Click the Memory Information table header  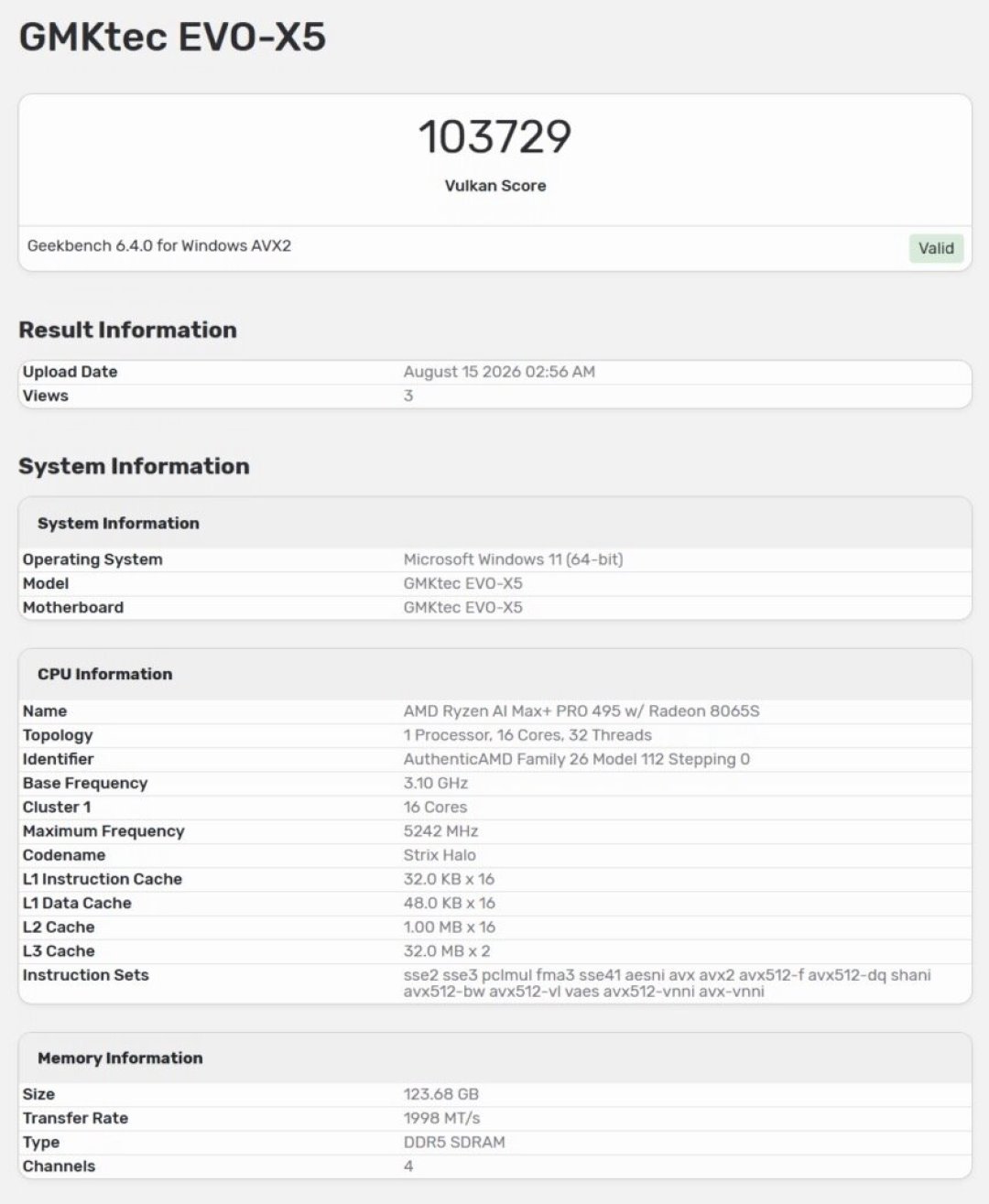click(x=120, y=1058)
